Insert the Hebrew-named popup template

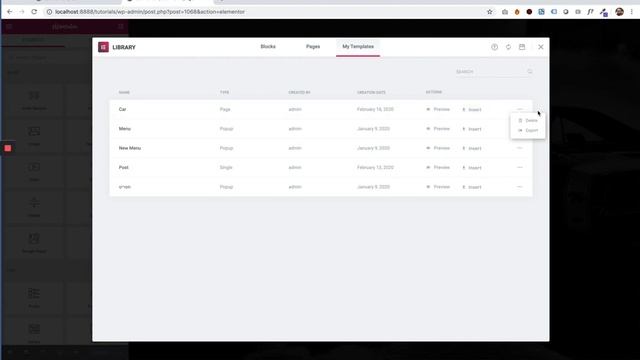472,187
